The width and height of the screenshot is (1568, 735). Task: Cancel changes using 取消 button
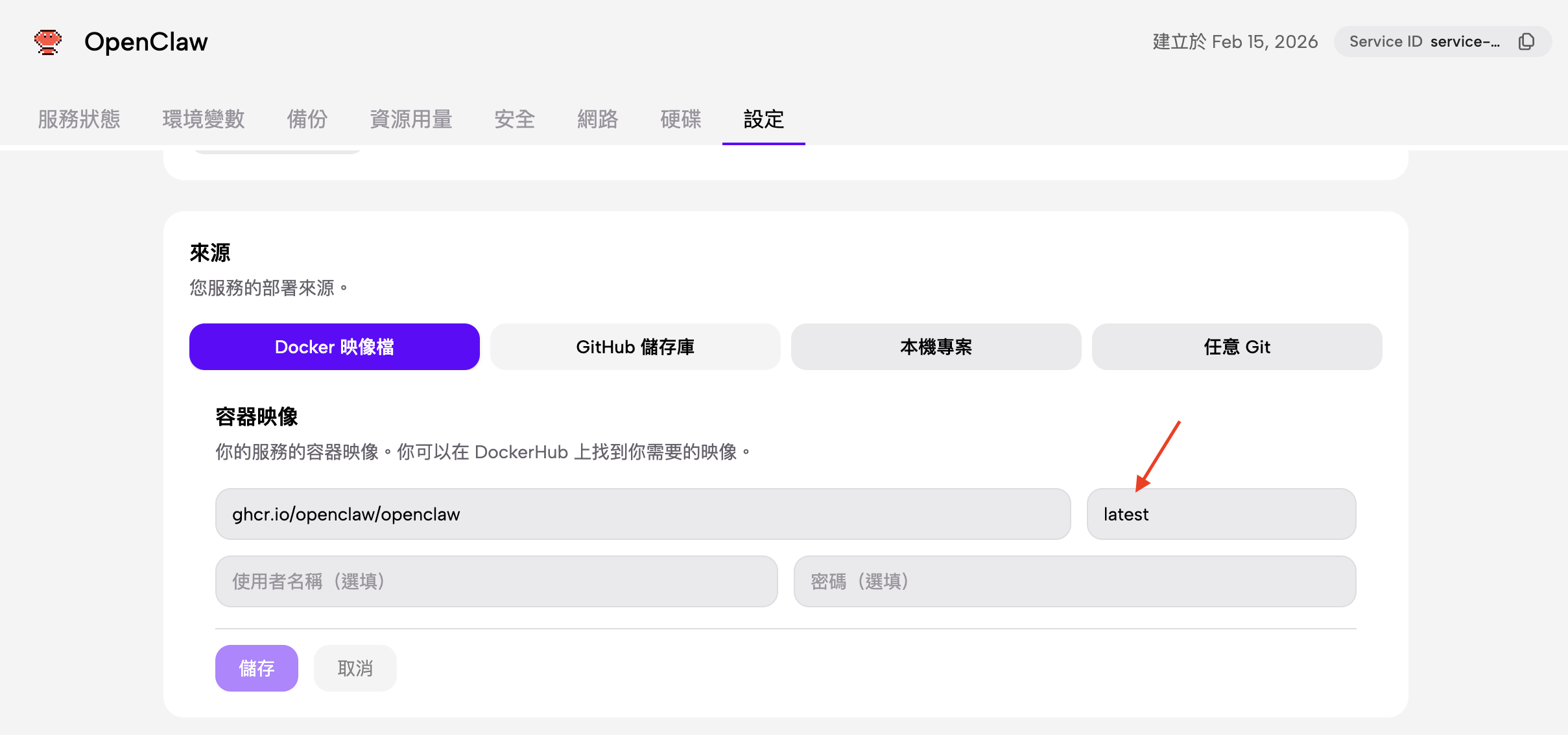click(354, 668)
